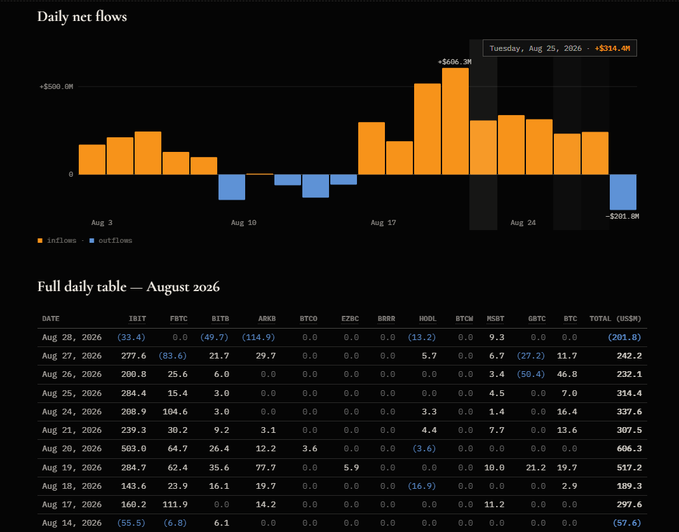Viewport: 679px width, 532px height.
Task: Select the BITB column header
Action: tap(220, 319)
